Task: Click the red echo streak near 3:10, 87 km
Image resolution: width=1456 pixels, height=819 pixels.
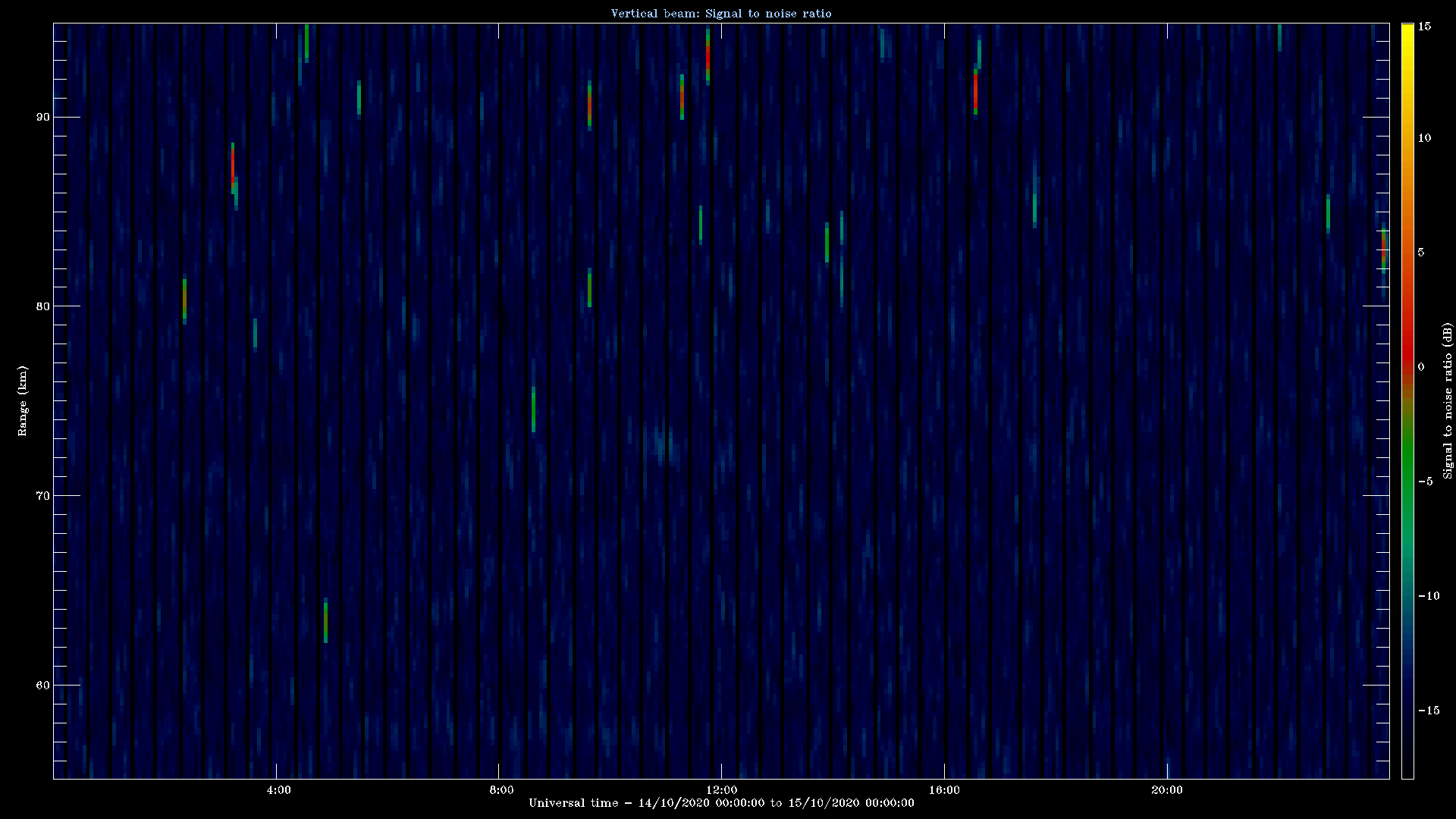Action: coord(233,167)
